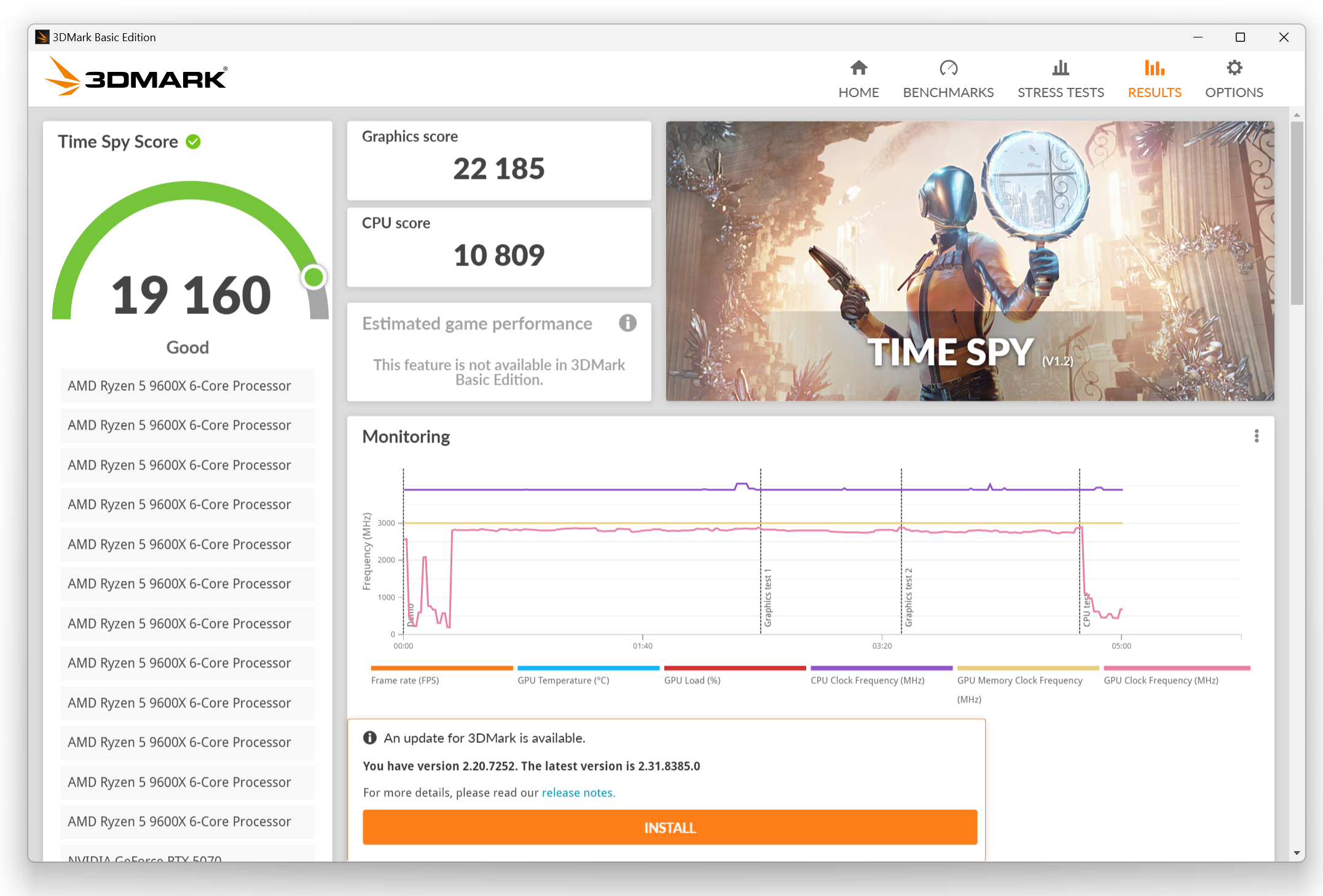
Task: Click the Options gear icon
Action: (x=1234, y=68)
